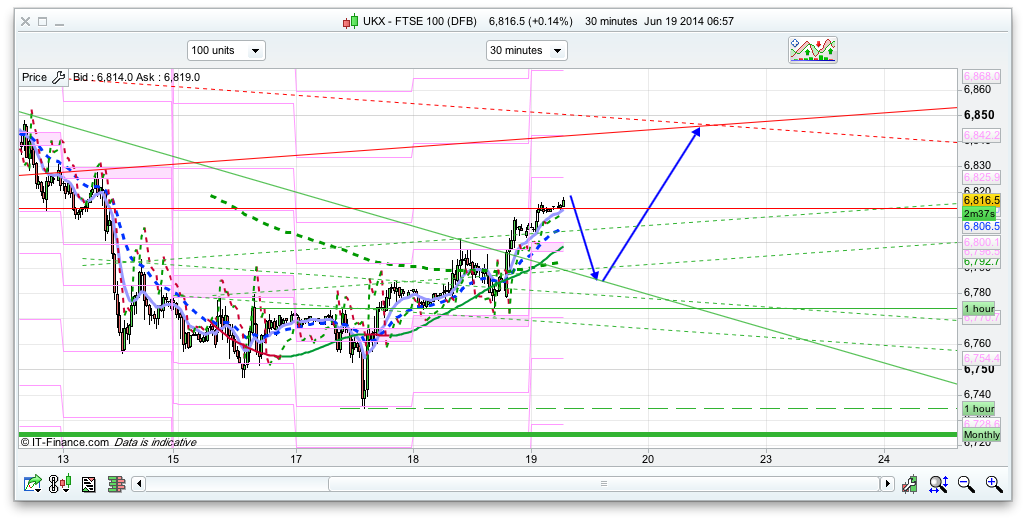The height and width of the screenshot is (521, 1026).
Task: Click the zoom-fit magnifier with blue arrows
Action: click(x=938, y=484)
